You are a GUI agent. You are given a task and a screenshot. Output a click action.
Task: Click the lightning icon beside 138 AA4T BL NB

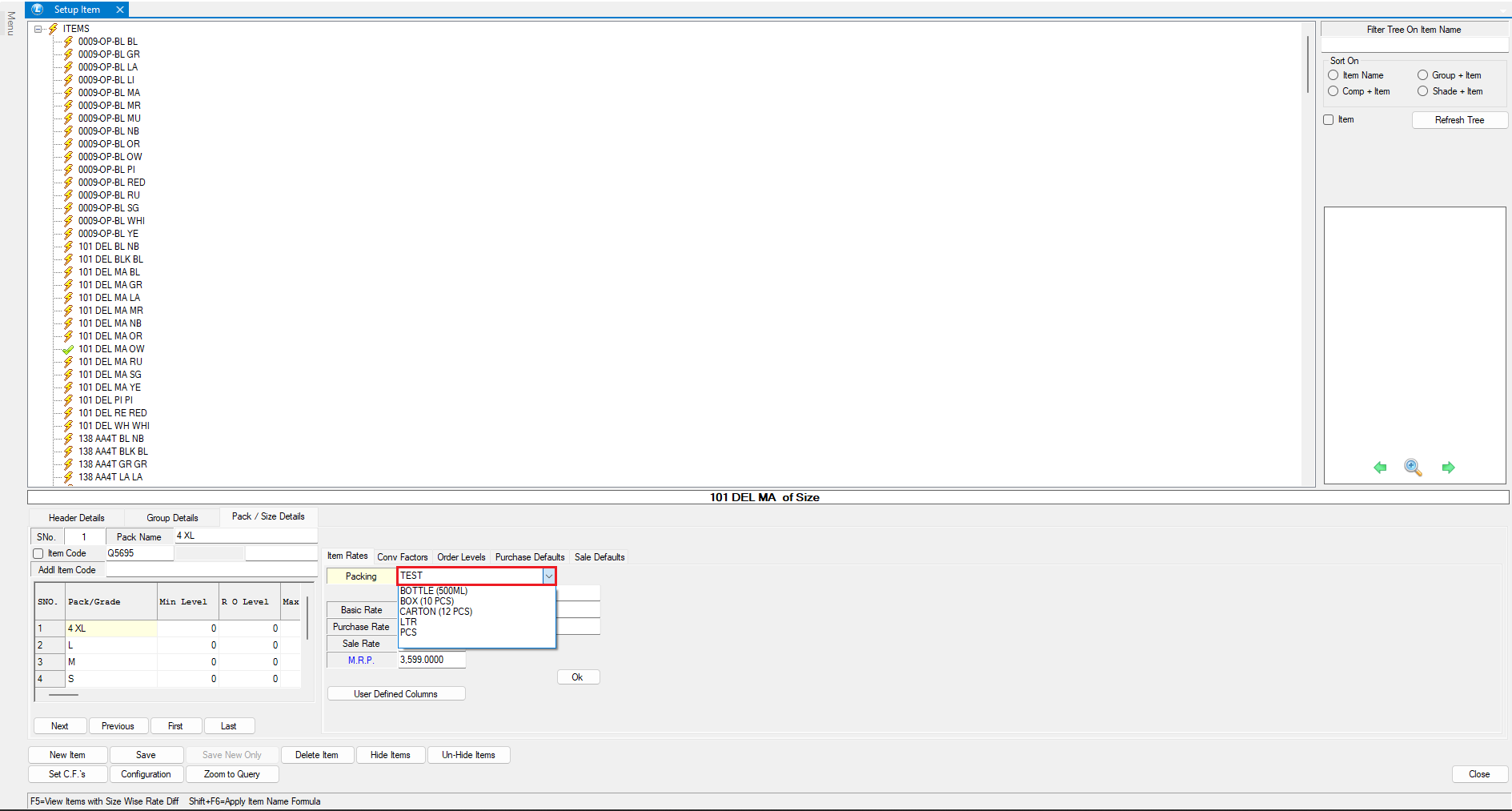tap(68, 439)
